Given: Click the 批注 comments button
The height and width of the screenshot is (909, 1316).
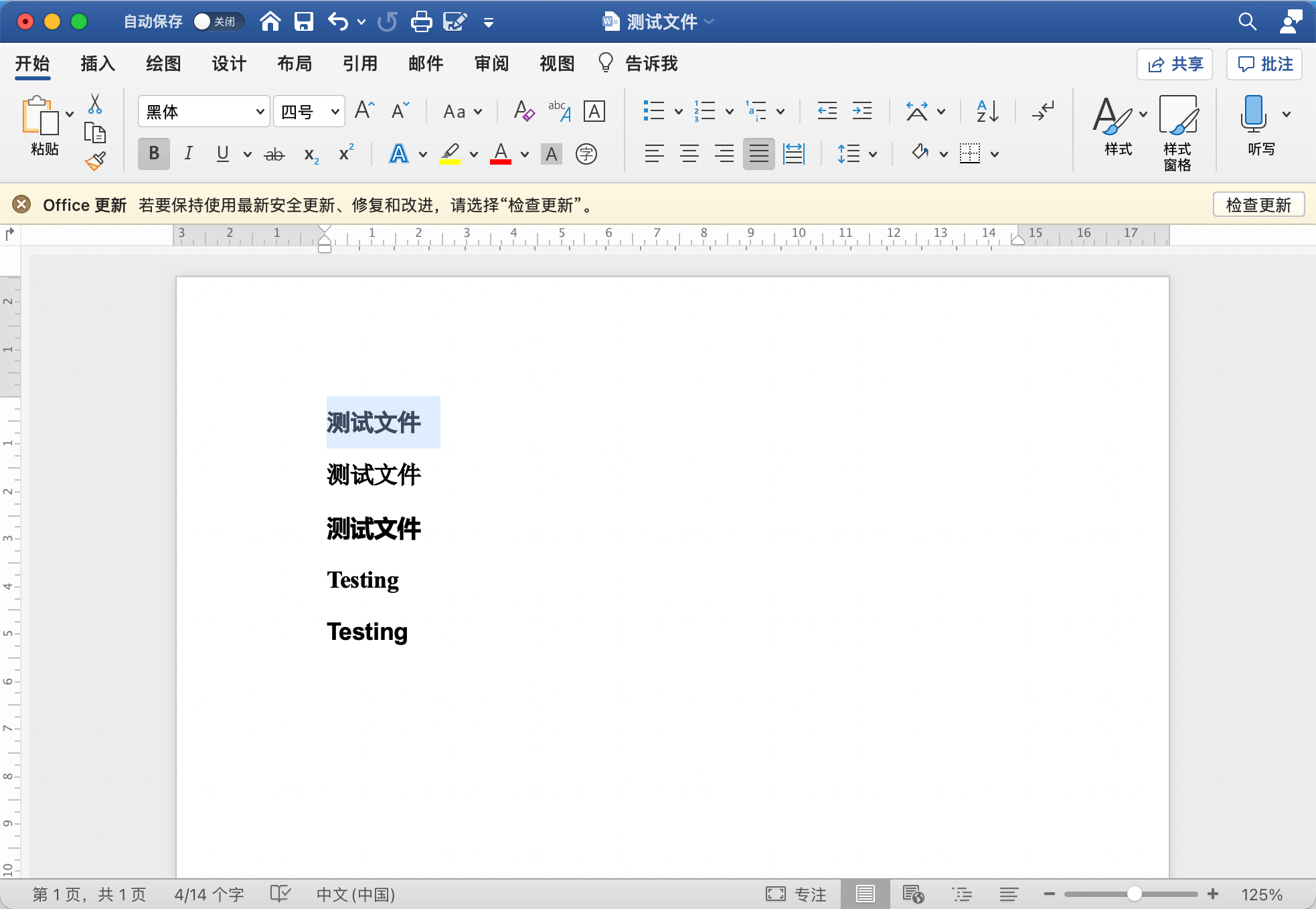Looking at the screenshot, I should pyautogui.click(x=1264, y=64).
